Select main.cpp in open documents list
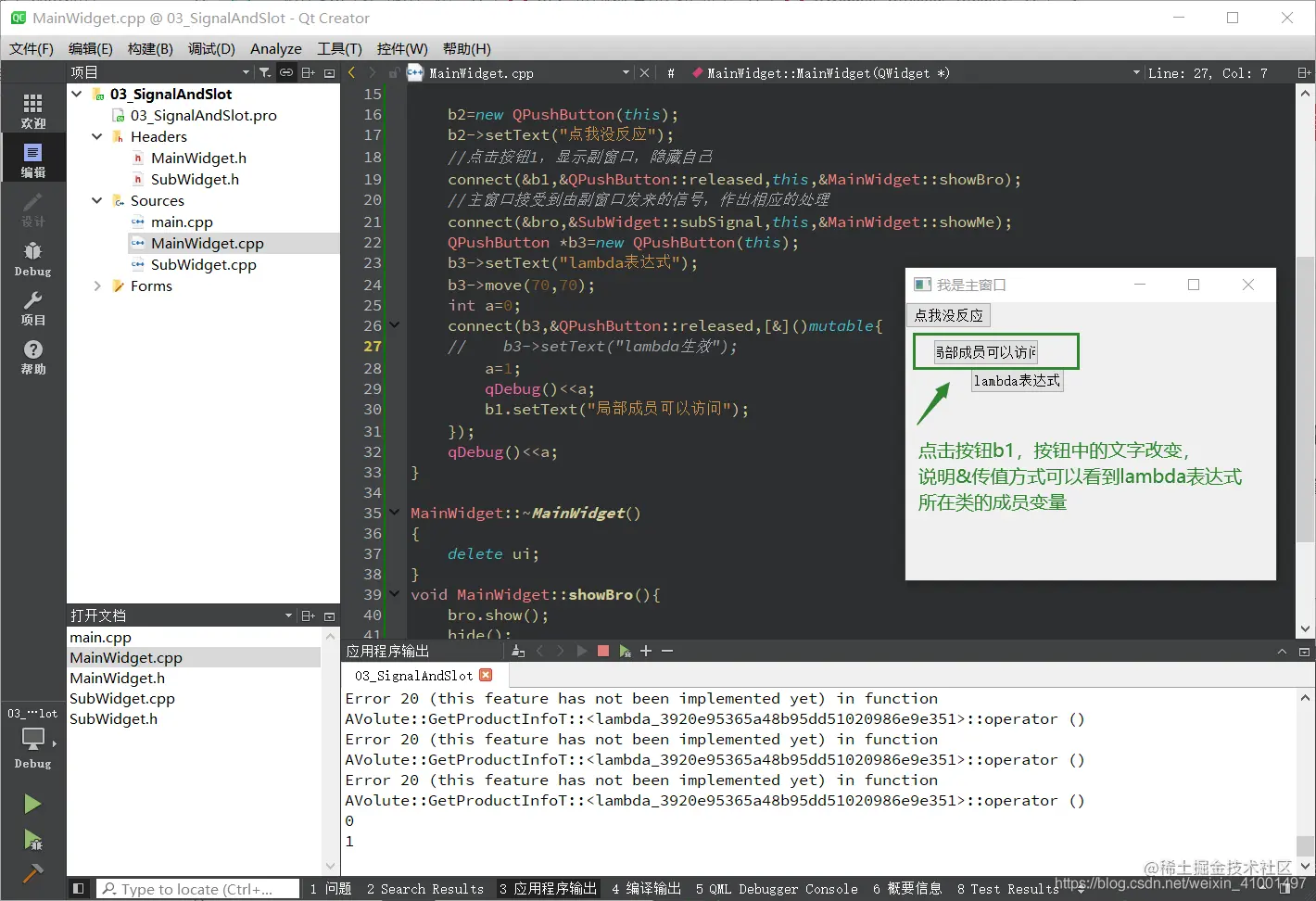Image resolution: width=1316 pixels, height=901 pixels. click(x=101, y=637)
